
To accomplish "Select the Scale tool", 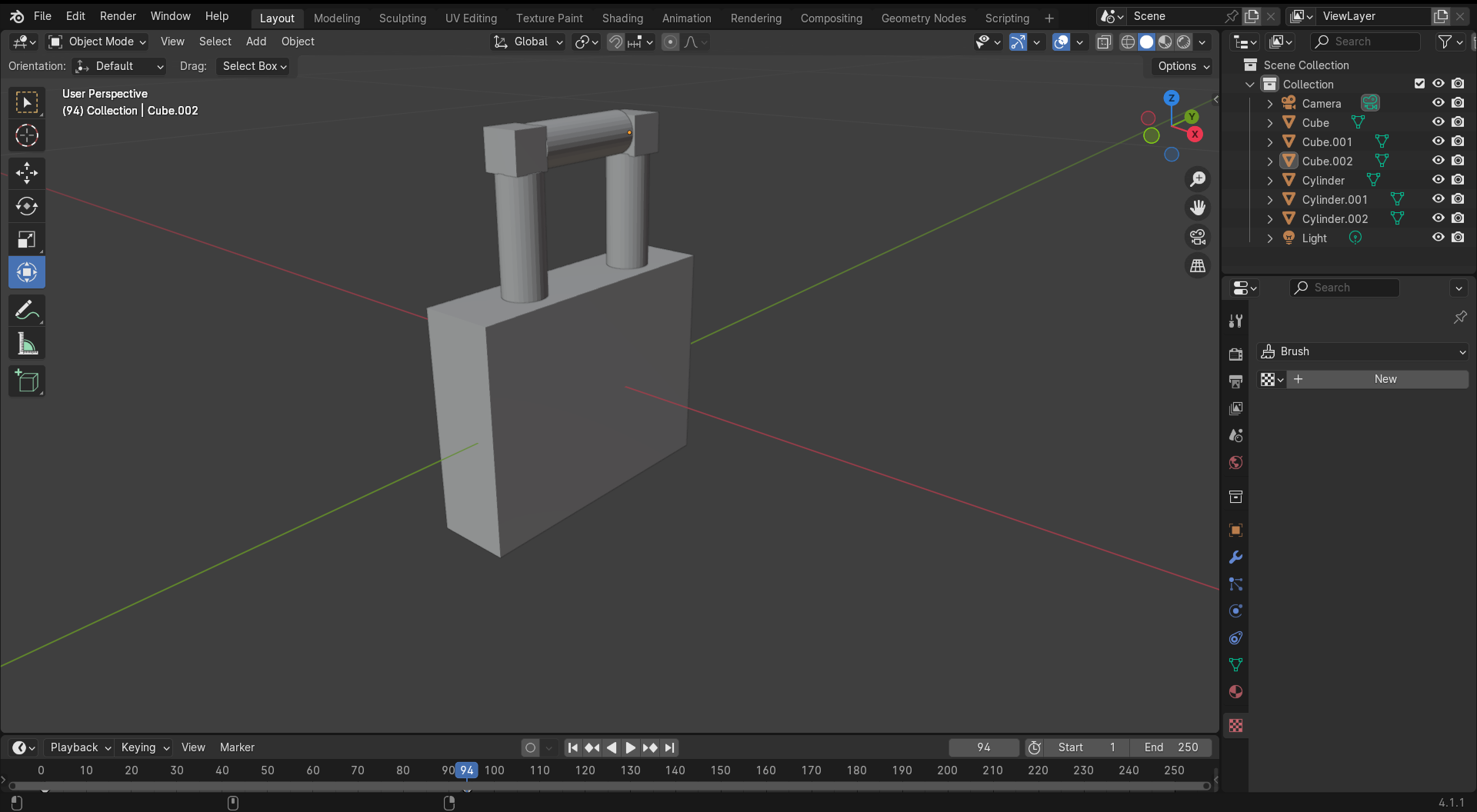I will (27, 239).
